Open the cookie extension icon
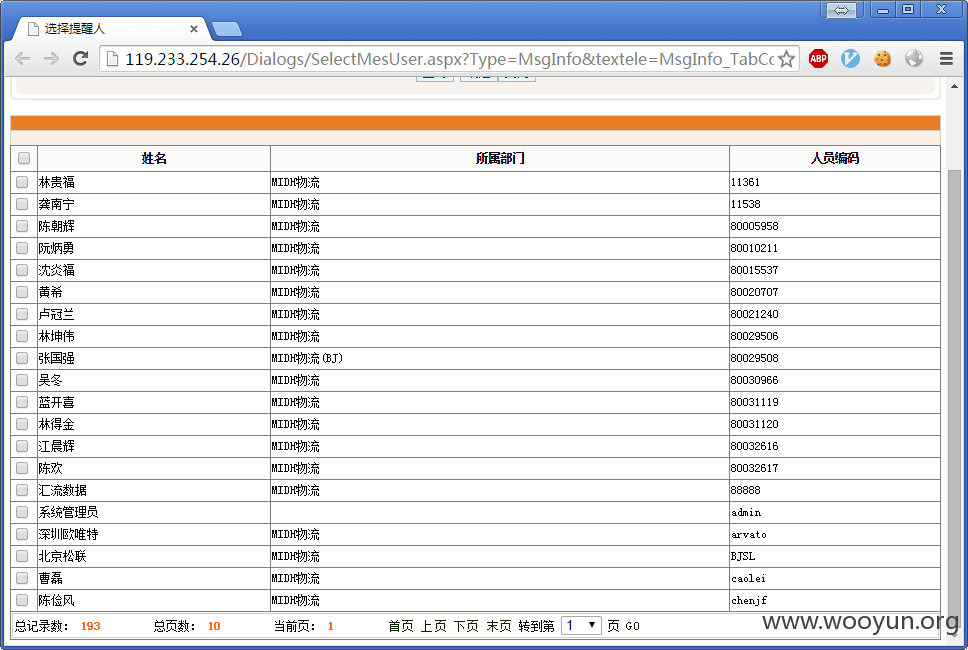The image size is (968, 650). click(882, 59)
